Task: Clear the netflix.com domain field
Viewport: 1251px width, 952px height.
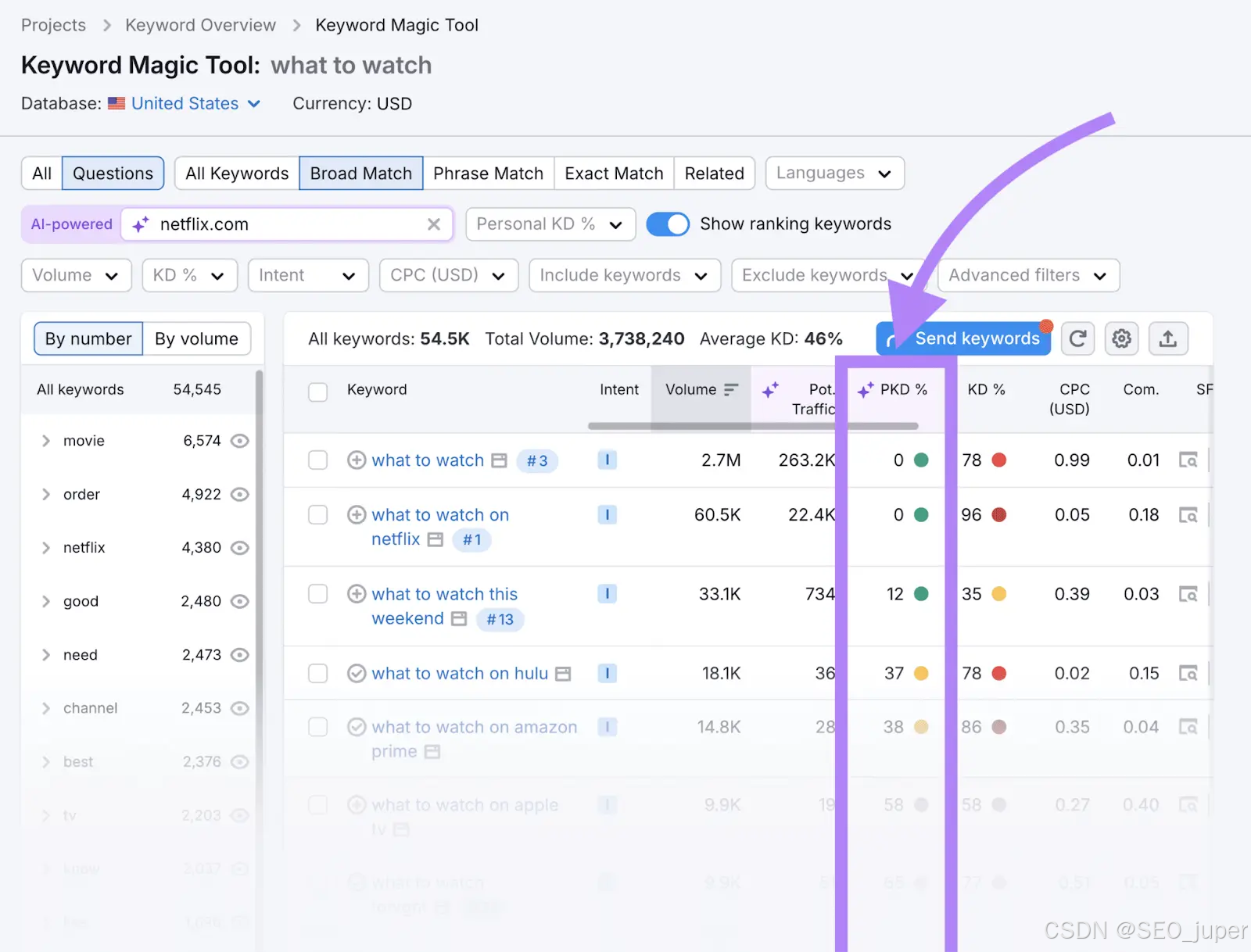Action: (434, 224)
